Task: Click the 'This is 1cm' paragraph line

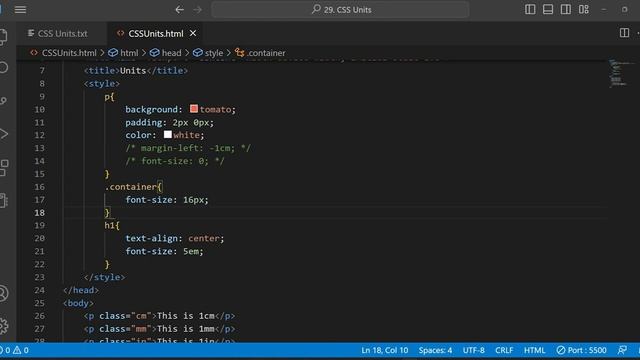Action: (159, 316)
